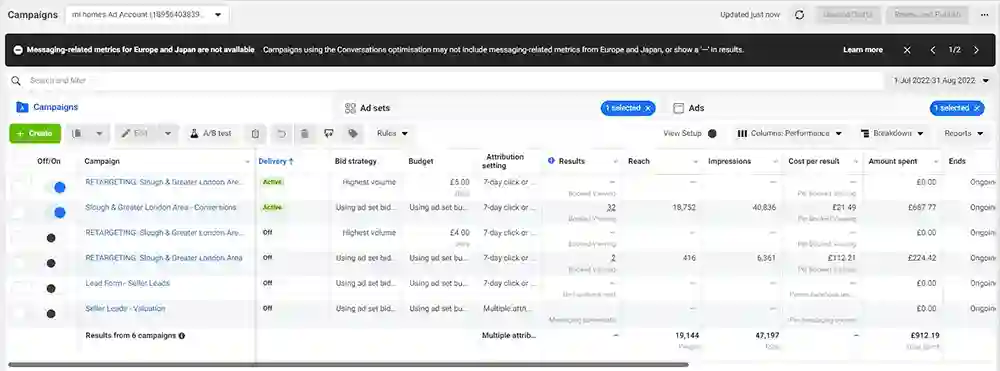
Task: Click the Ad sets grid icon
Action: (350, 108)
